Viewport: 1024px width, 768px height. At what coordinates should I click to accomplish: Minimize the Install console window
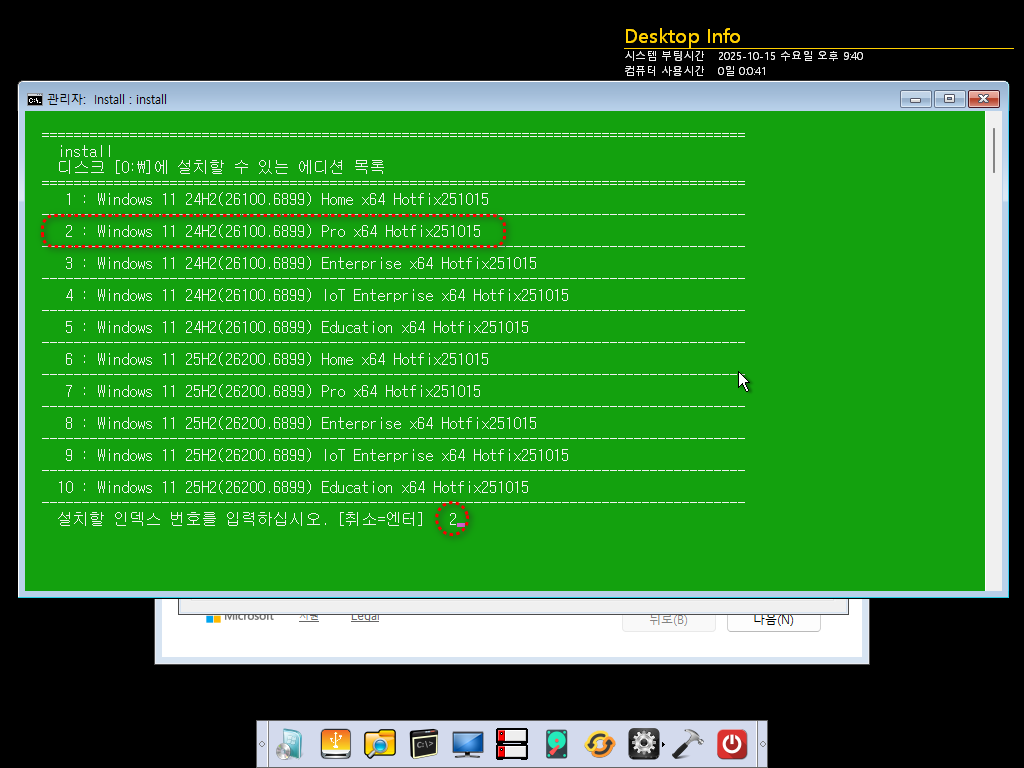pyautogui.click(x=916, y=99)
